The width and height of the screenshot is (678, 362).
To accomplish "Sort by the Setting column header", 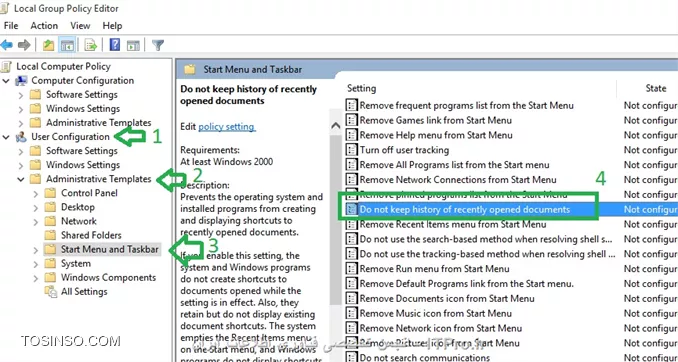I will 361,88.
